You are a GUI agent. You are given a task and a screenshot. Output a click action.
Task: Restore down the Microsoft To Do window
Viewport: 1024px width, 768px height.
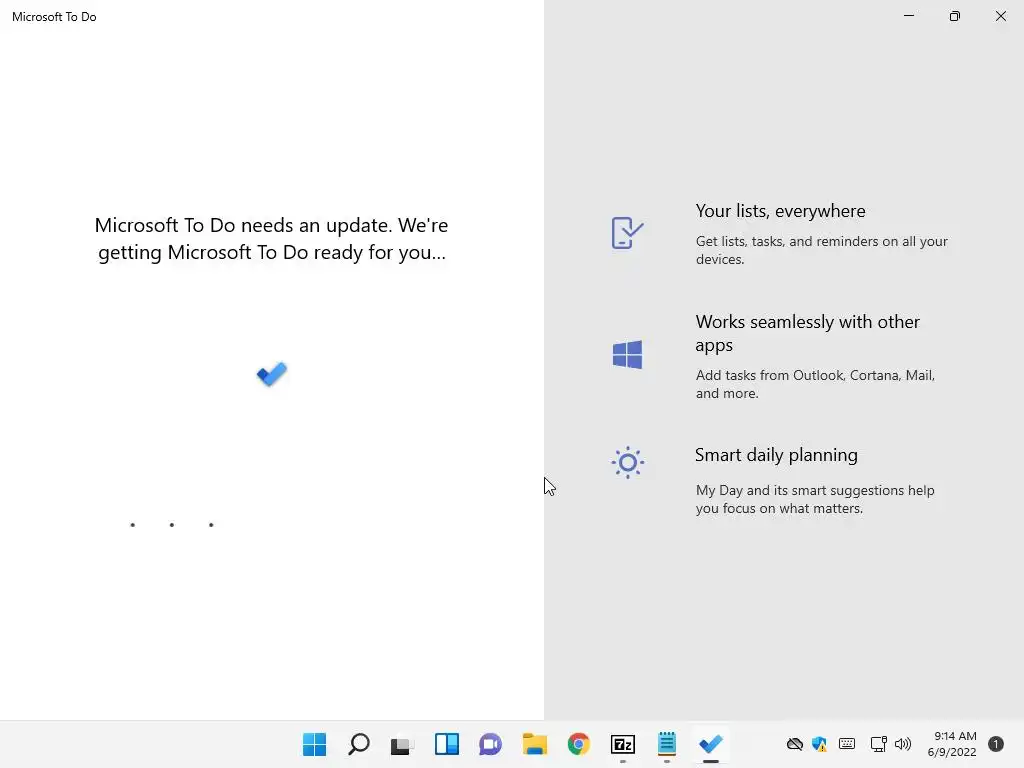(955, 16)
